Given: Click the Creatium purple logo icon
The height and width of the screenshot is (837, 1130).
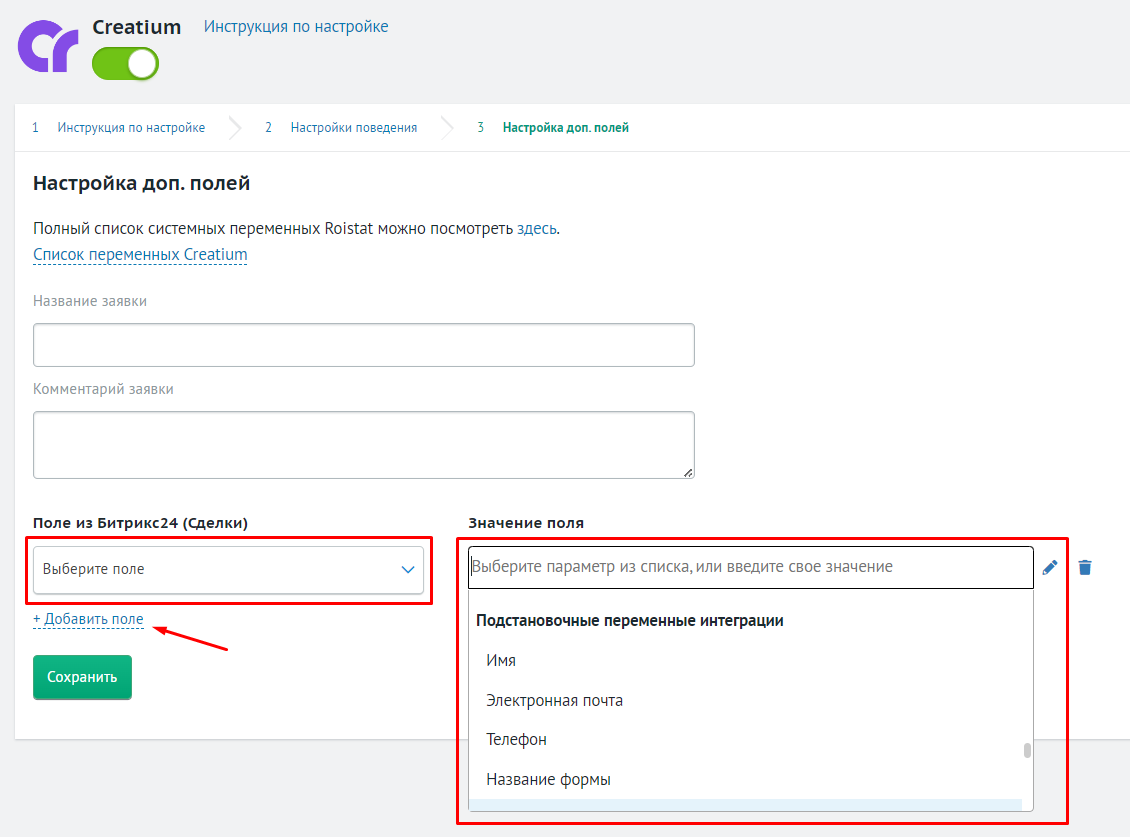Looking at the screenshot, I should [48, 46].
